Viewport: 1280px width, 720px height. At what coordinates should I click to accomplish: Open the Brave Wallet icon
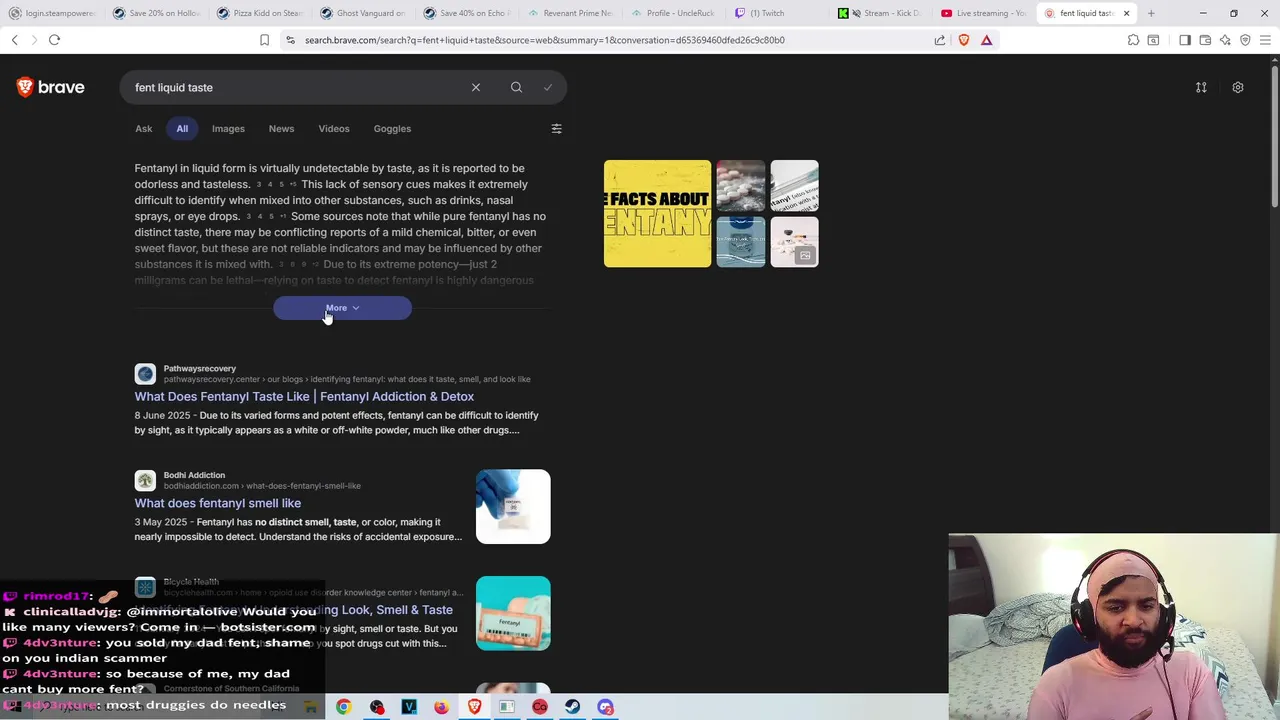[1205, 40]
